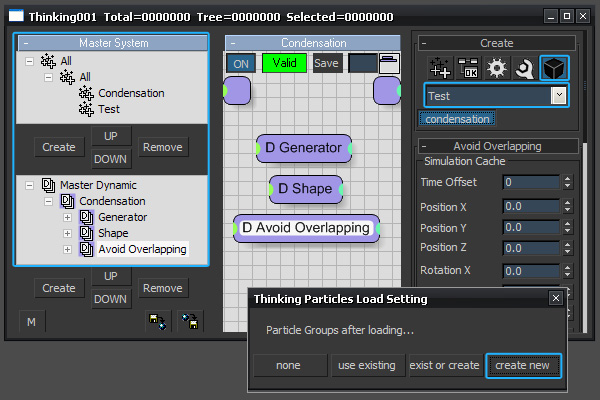Select the D Generator node

pos(304,148)
